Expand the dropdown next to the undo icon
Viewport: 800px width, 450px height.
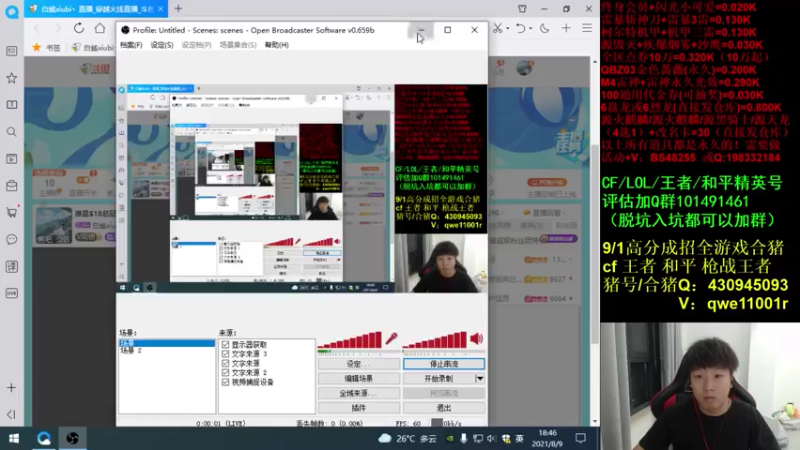(x=531, y=29)
